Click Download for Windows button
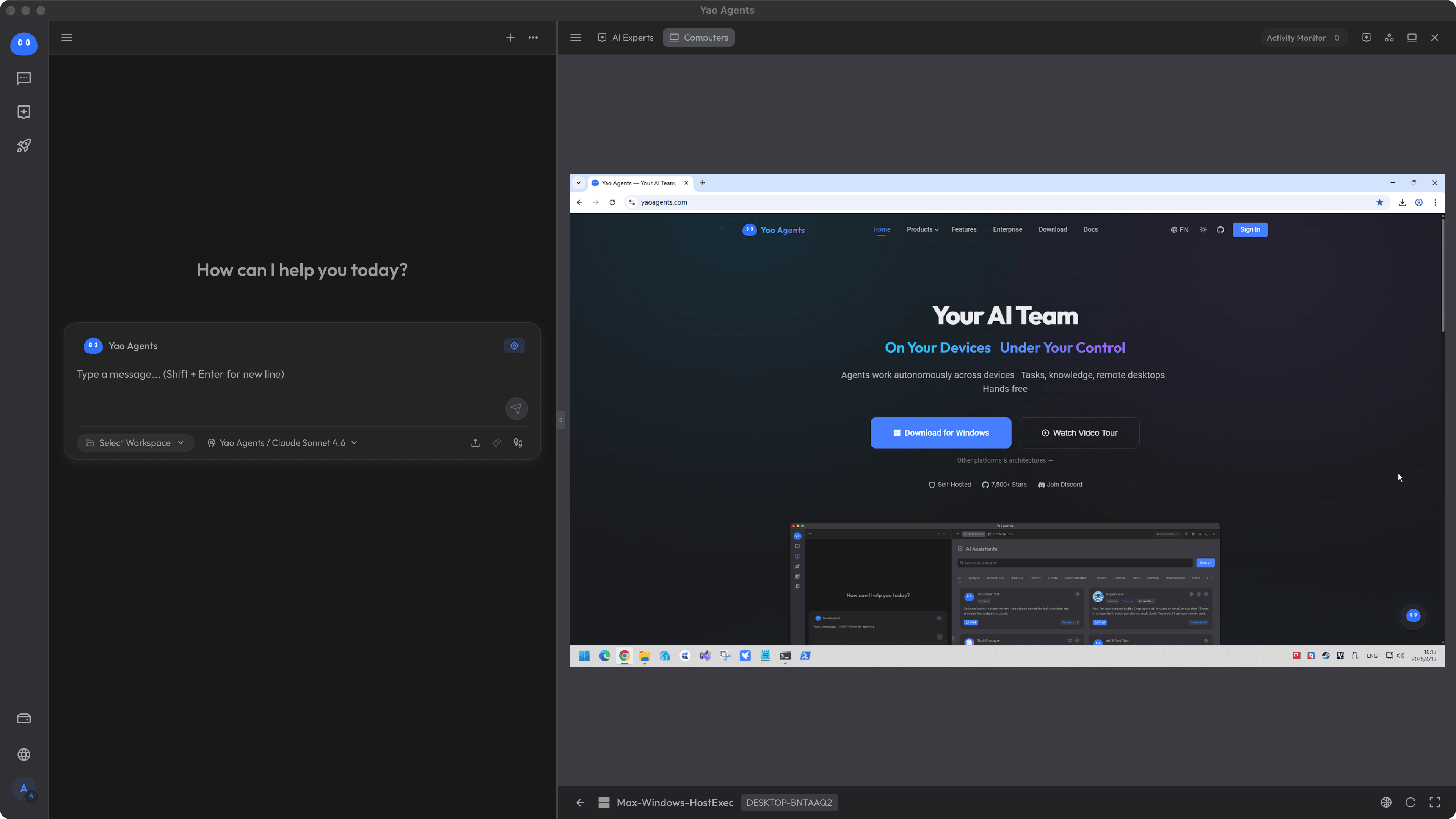Screen dimensions: 1456x819 [x=940, y=433]
